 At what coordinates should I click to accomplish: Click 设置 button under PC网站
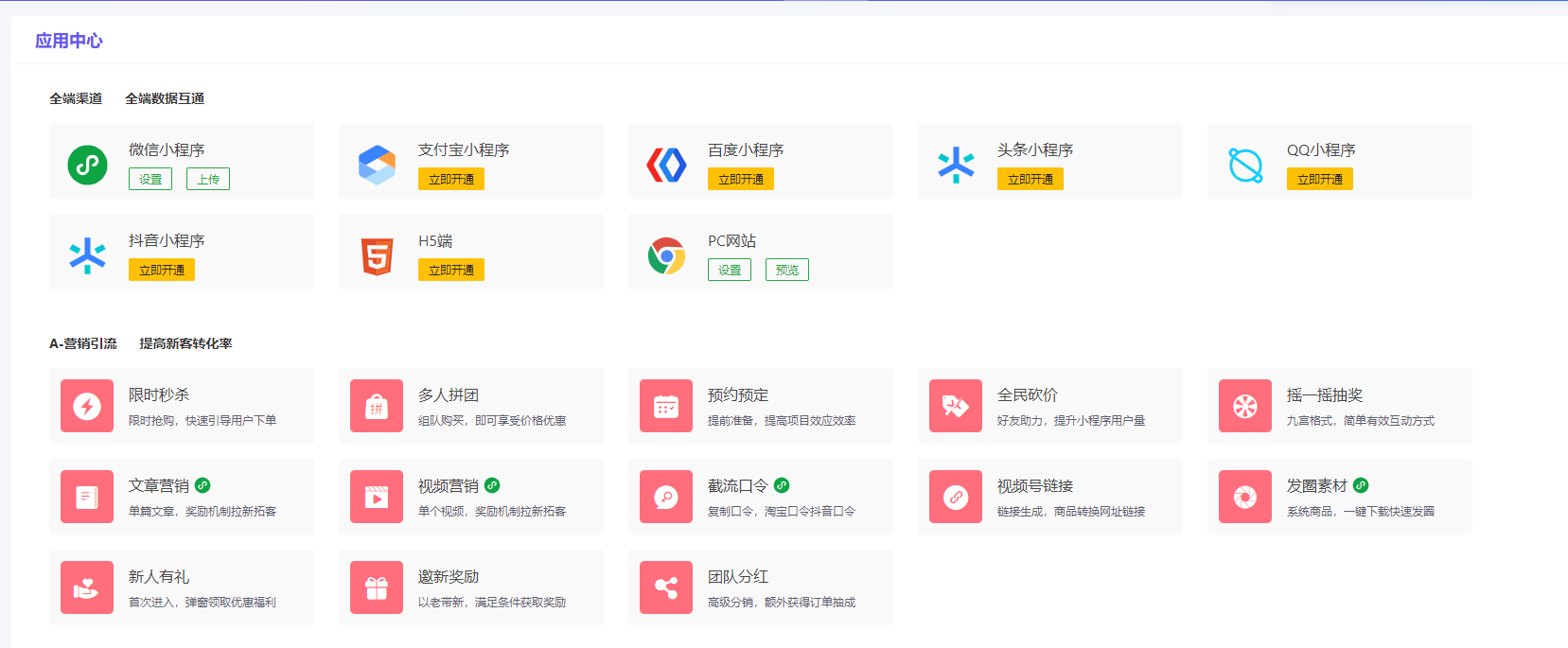click(730, 270)
